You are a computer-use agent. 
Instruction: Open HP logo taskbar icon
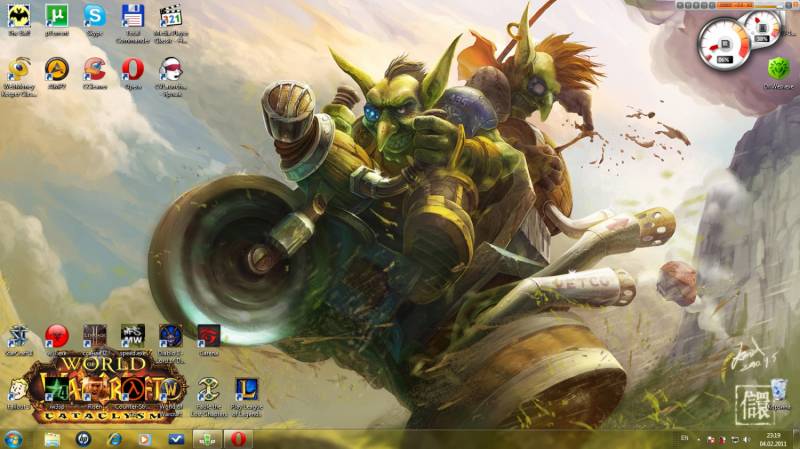click(83, 439)
